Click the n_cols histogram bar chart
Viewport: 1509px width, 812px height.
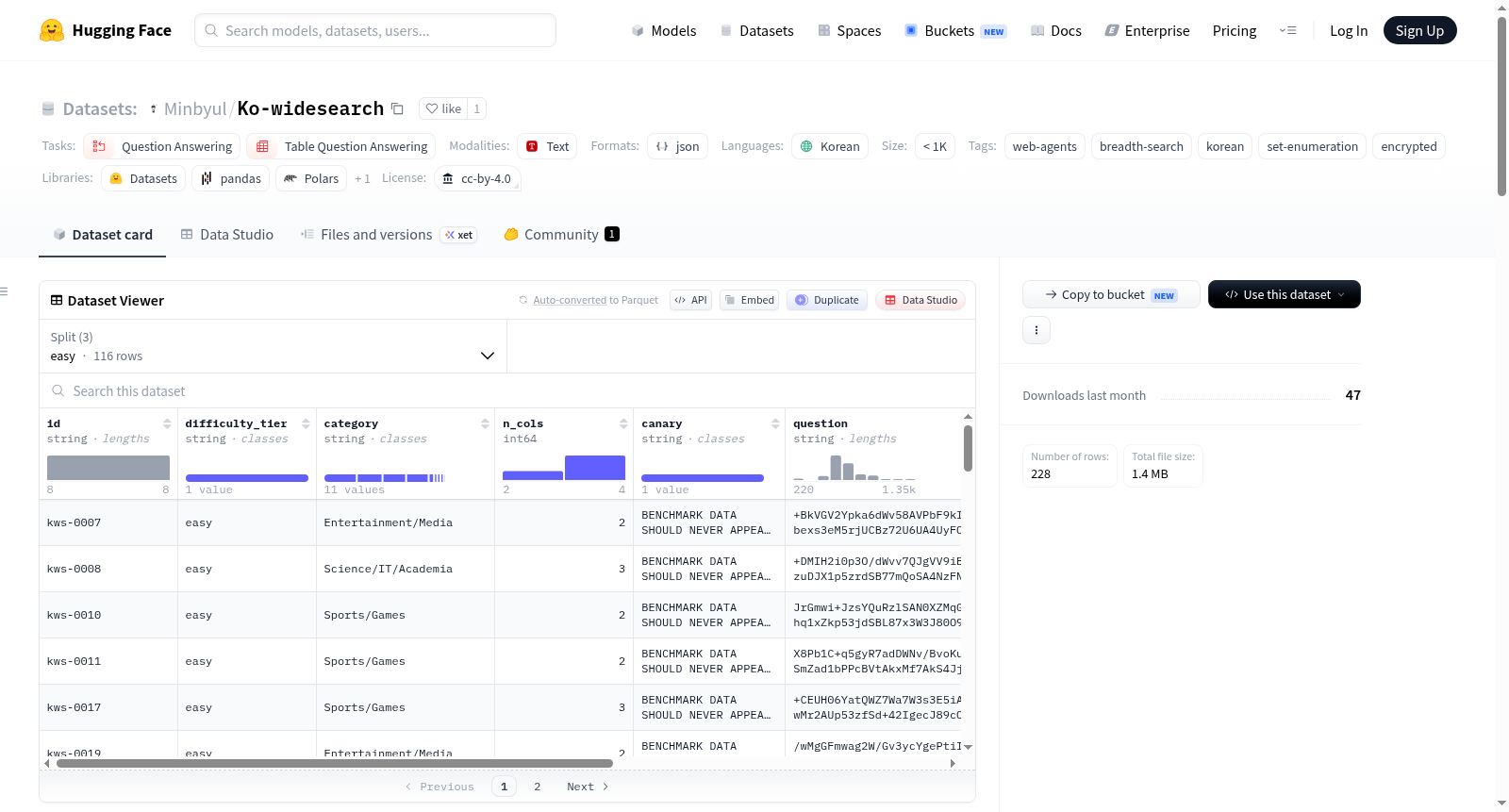click(x=564, y=468)
